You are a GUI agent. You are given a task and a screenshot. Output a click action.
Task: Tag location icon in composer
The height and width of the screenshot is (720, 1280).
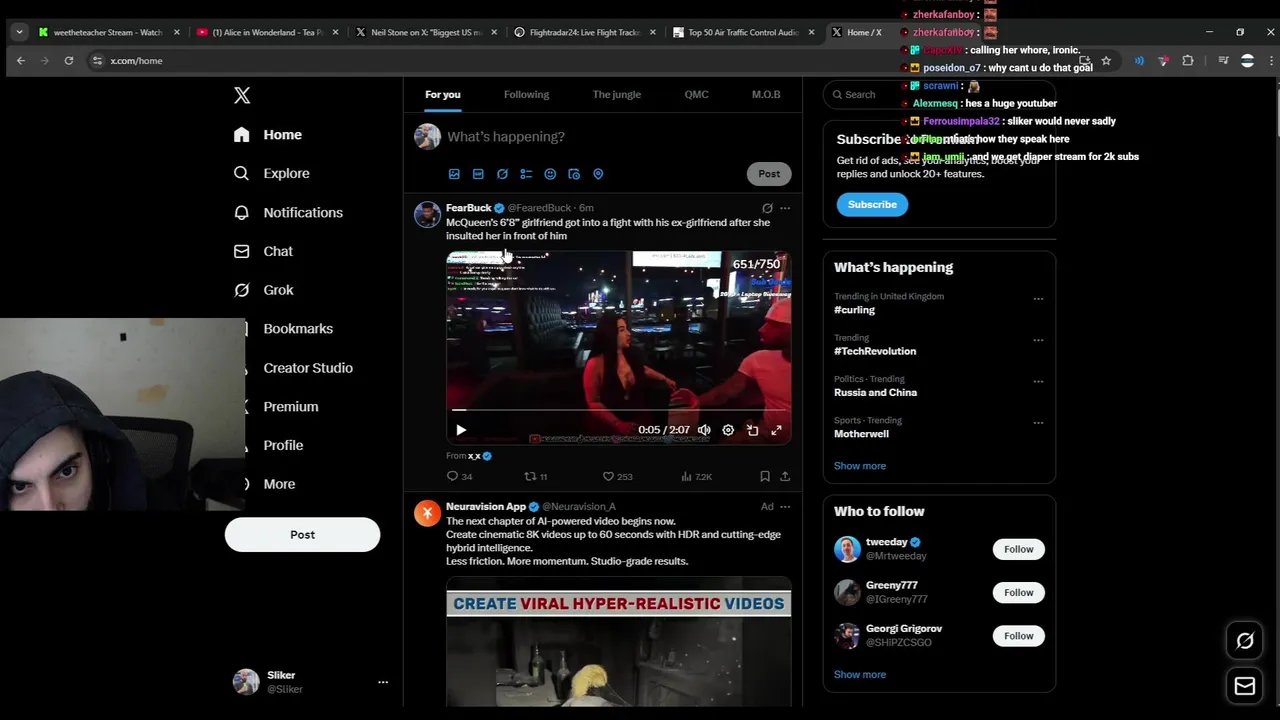click(x=598, y=174)
